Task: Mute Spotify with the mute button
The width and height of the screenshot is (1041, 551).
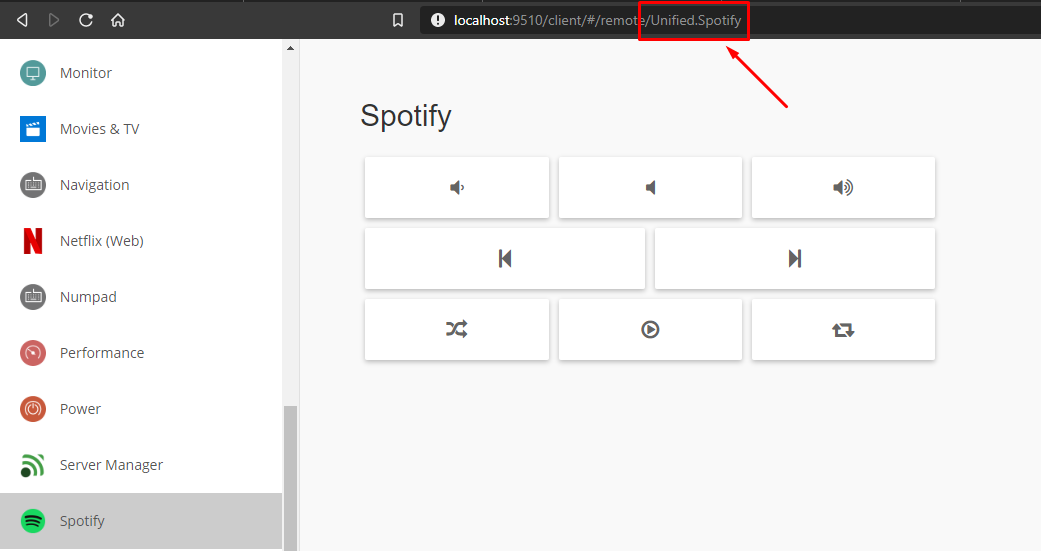Action: 650,187
